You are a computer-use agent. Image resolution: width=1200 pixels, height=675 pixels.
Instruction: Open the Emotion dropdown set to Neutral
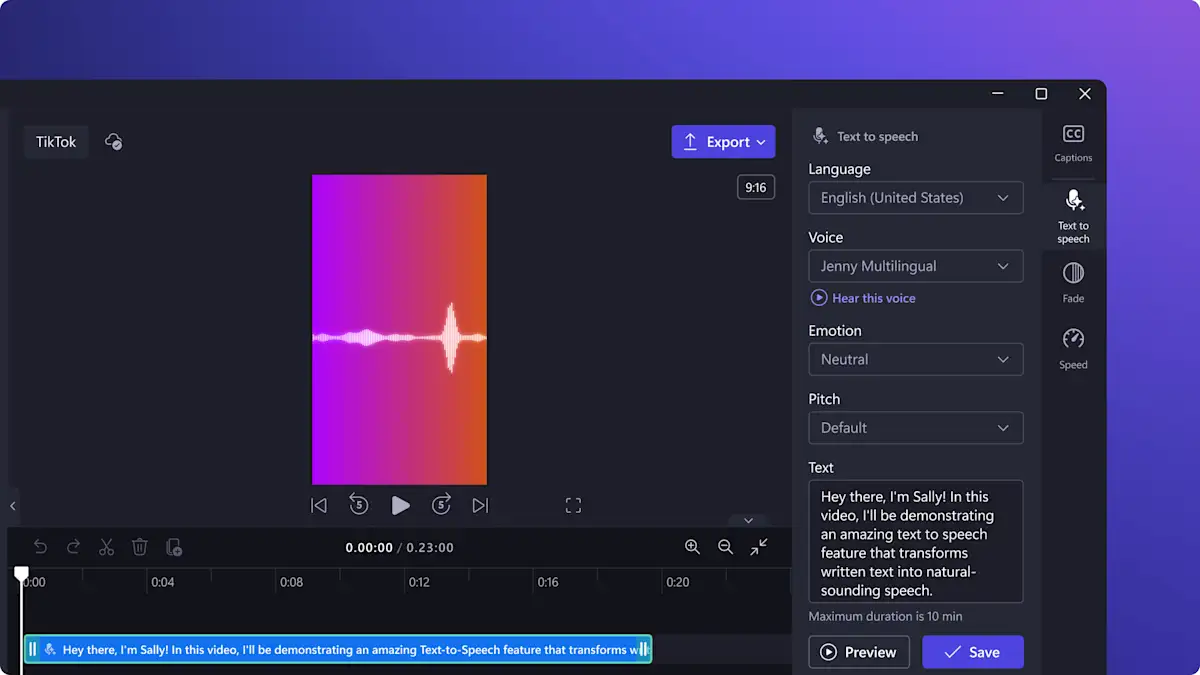tap(915, 359)
